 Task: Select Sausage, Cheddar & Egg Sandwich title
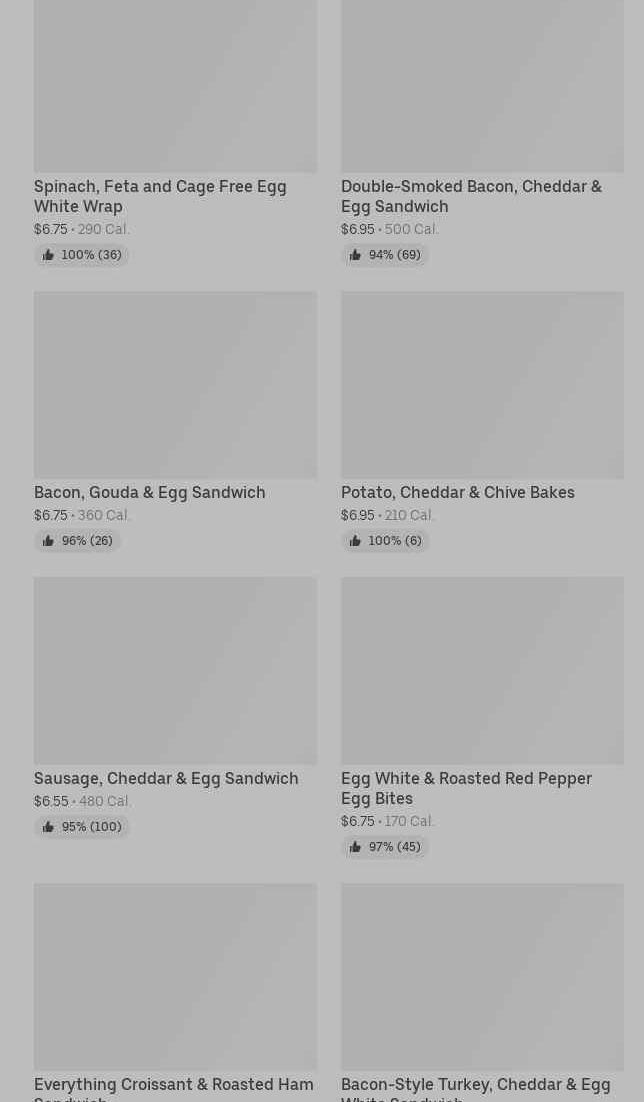coord(166,778)
